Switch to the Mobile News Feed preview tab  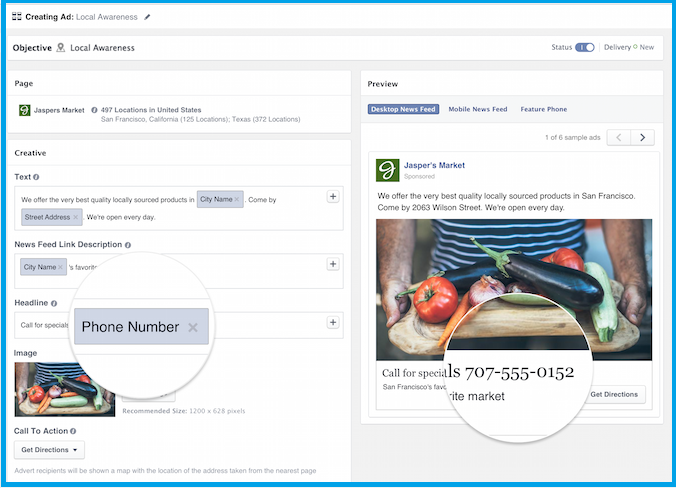477,109
